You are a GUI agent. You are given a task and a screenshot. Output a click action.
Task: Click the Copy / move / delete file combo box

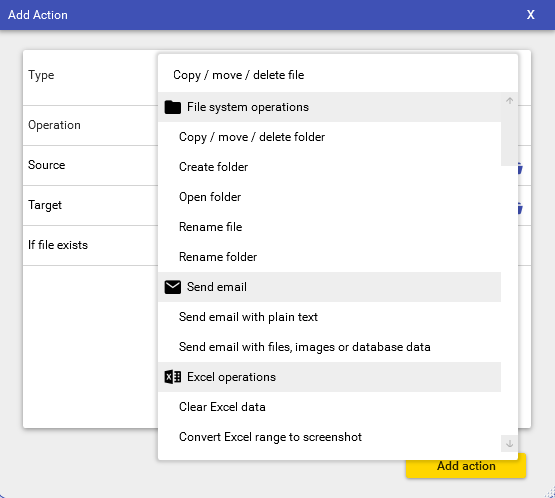pyautogui.click(x=338, y=75)
